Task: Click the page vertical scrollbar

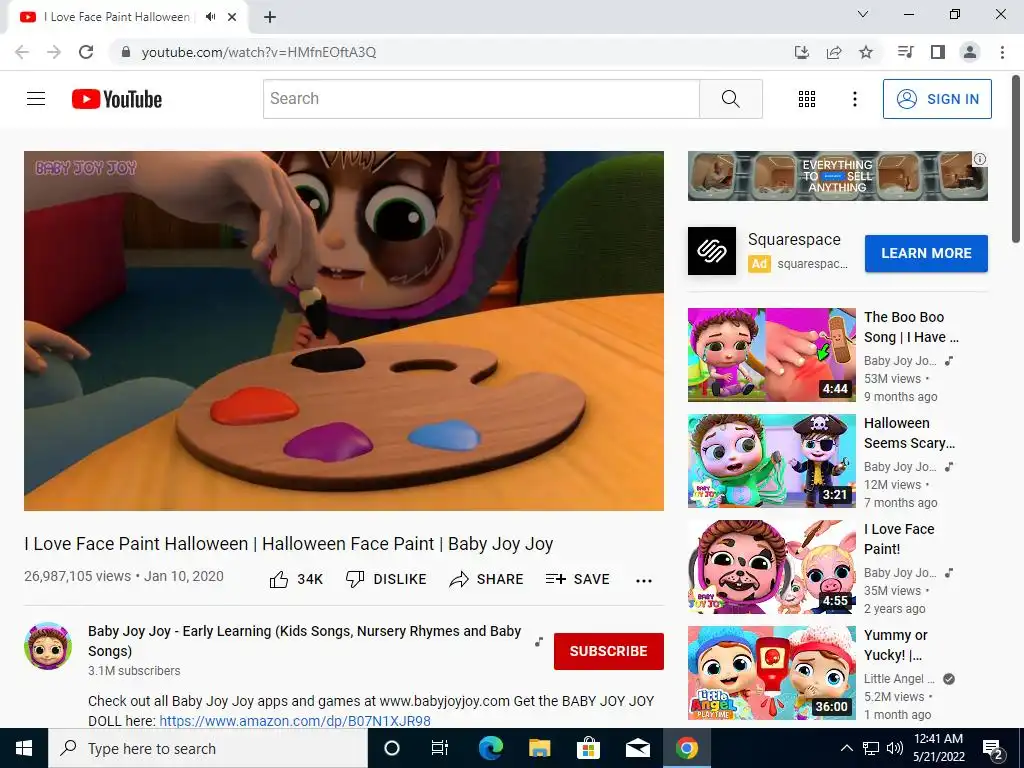Action: pos(1017,160)
